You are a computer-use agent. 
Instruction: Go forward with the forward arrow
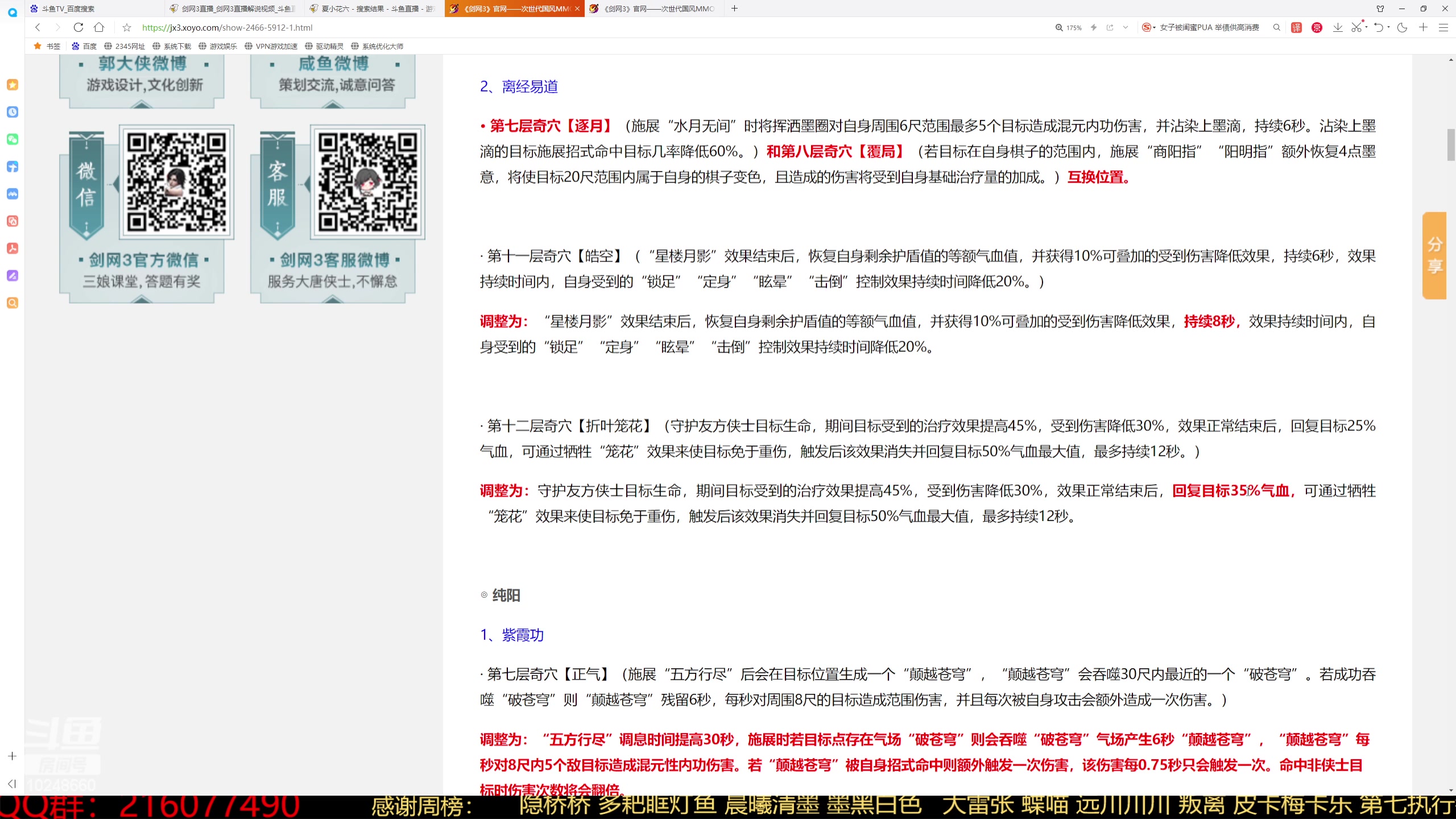pos(57,27)
